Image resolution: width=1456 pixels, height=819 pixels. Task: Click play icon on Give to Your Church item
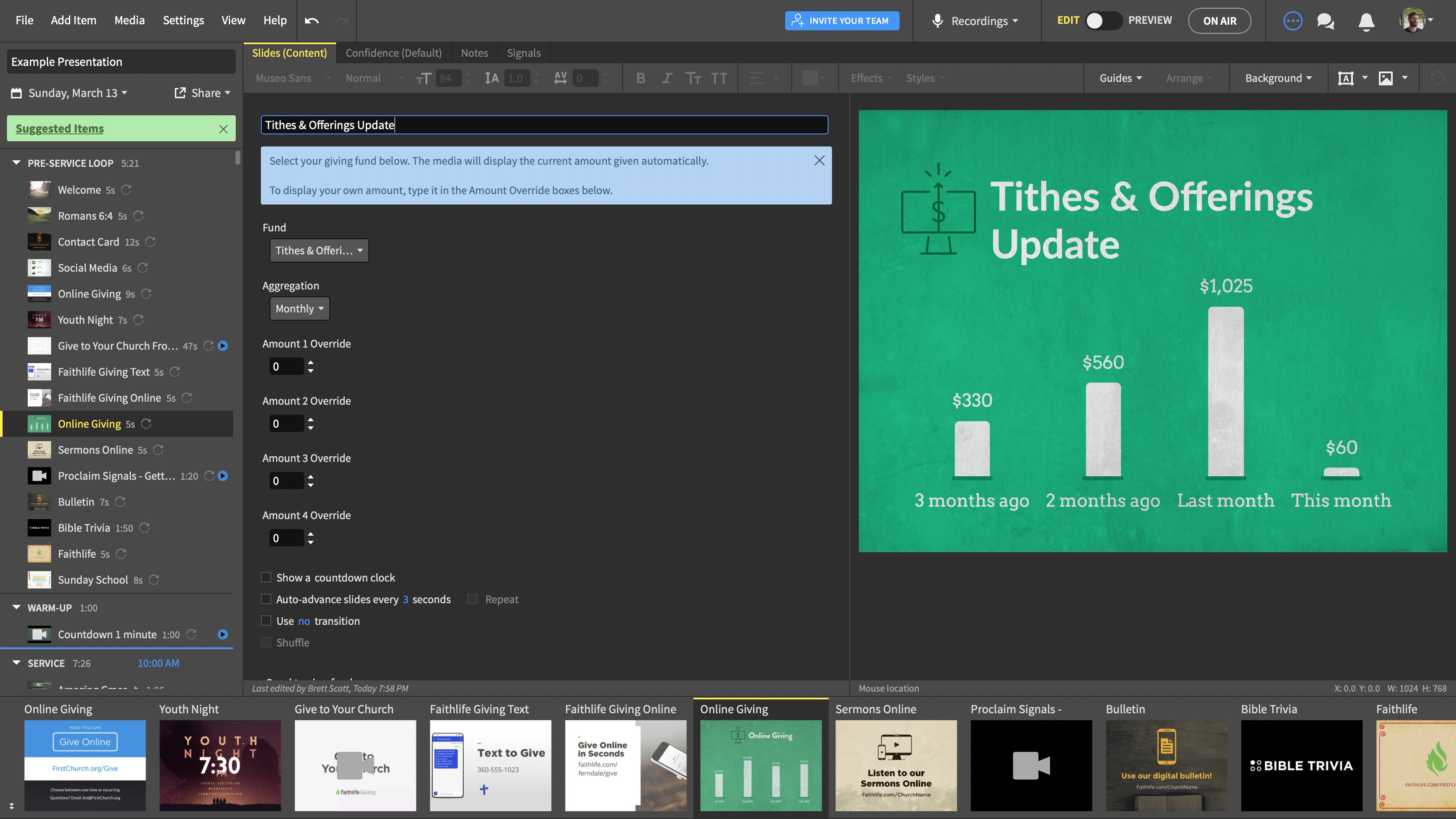pos(223,346)
